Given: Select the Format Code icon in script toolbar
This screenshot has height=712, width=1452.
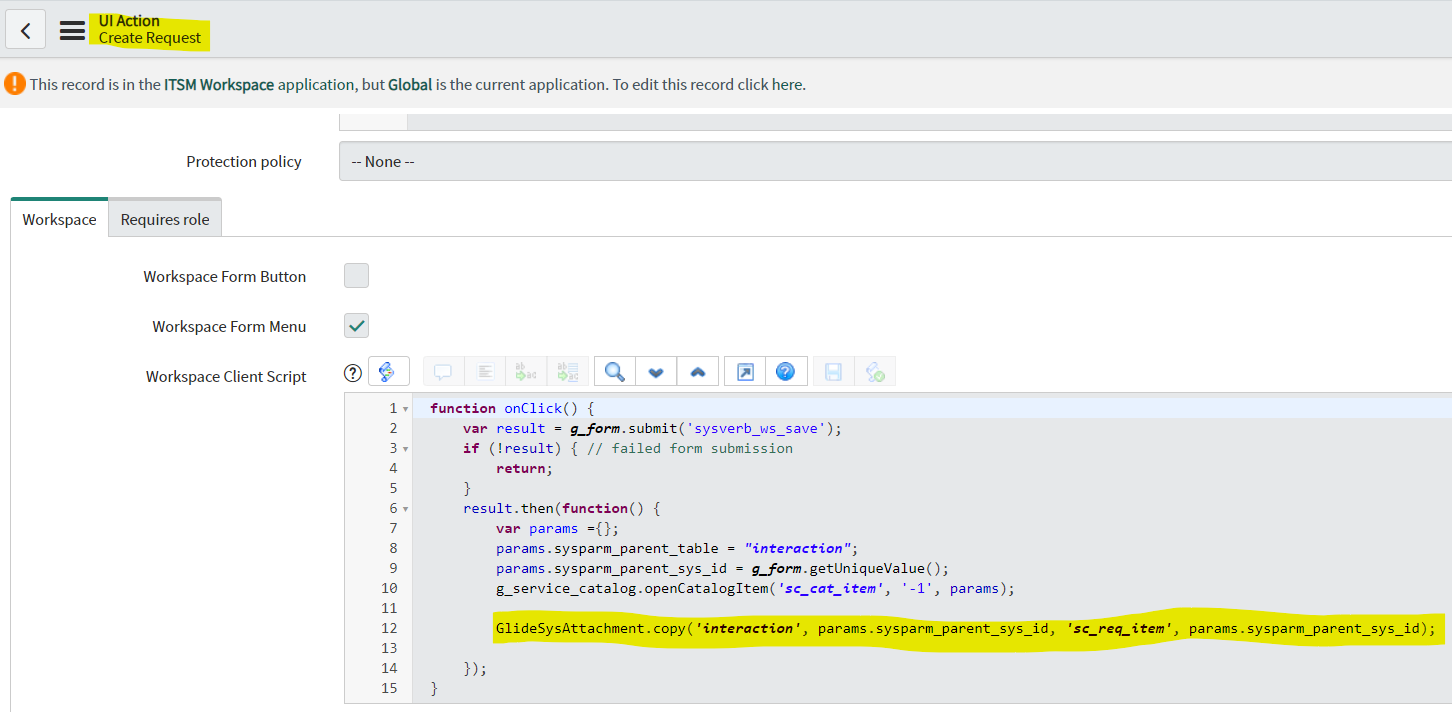Looking at the screenshot, I should tap(485, 371).
